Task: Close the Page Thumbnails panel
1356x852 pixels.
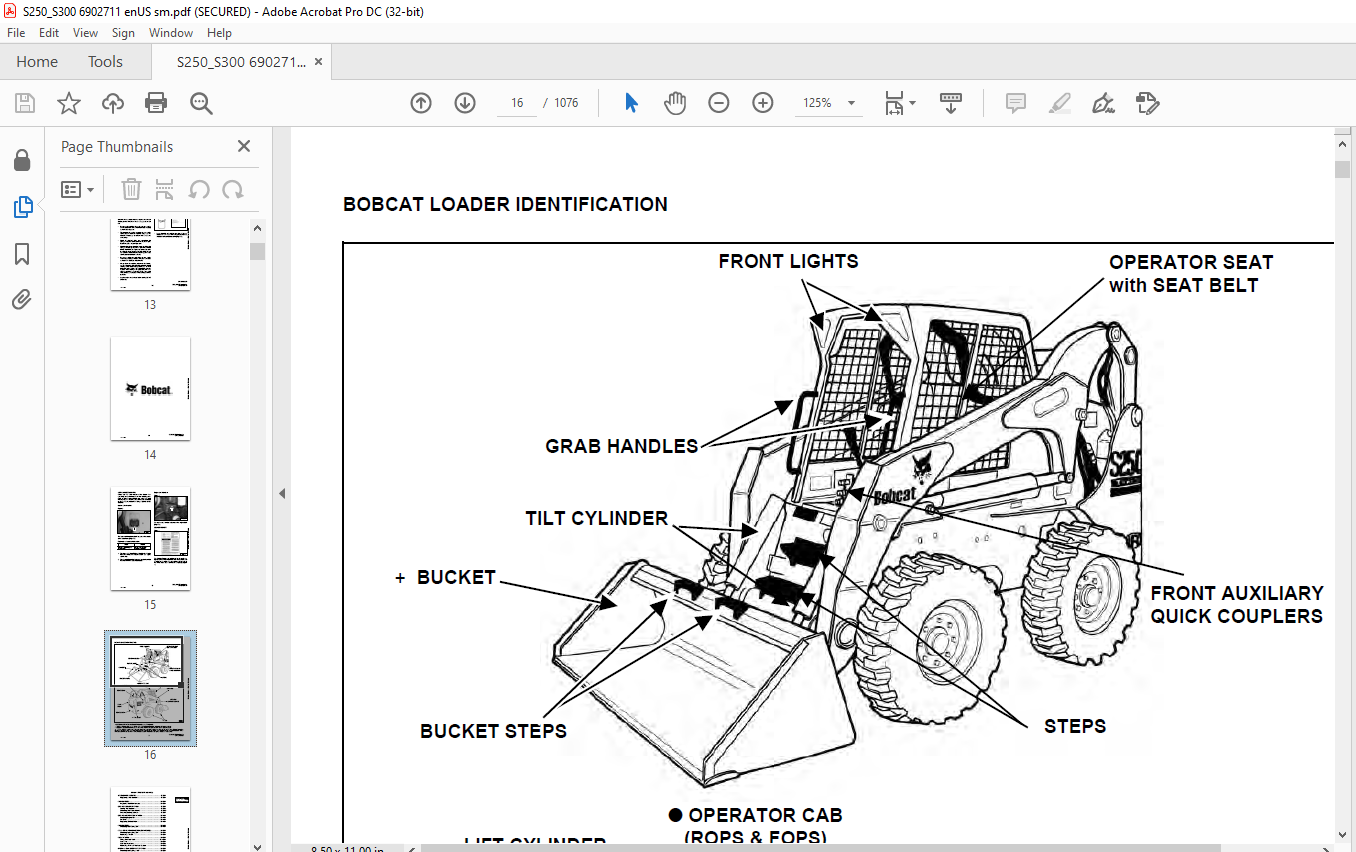Action: [244, 146]
